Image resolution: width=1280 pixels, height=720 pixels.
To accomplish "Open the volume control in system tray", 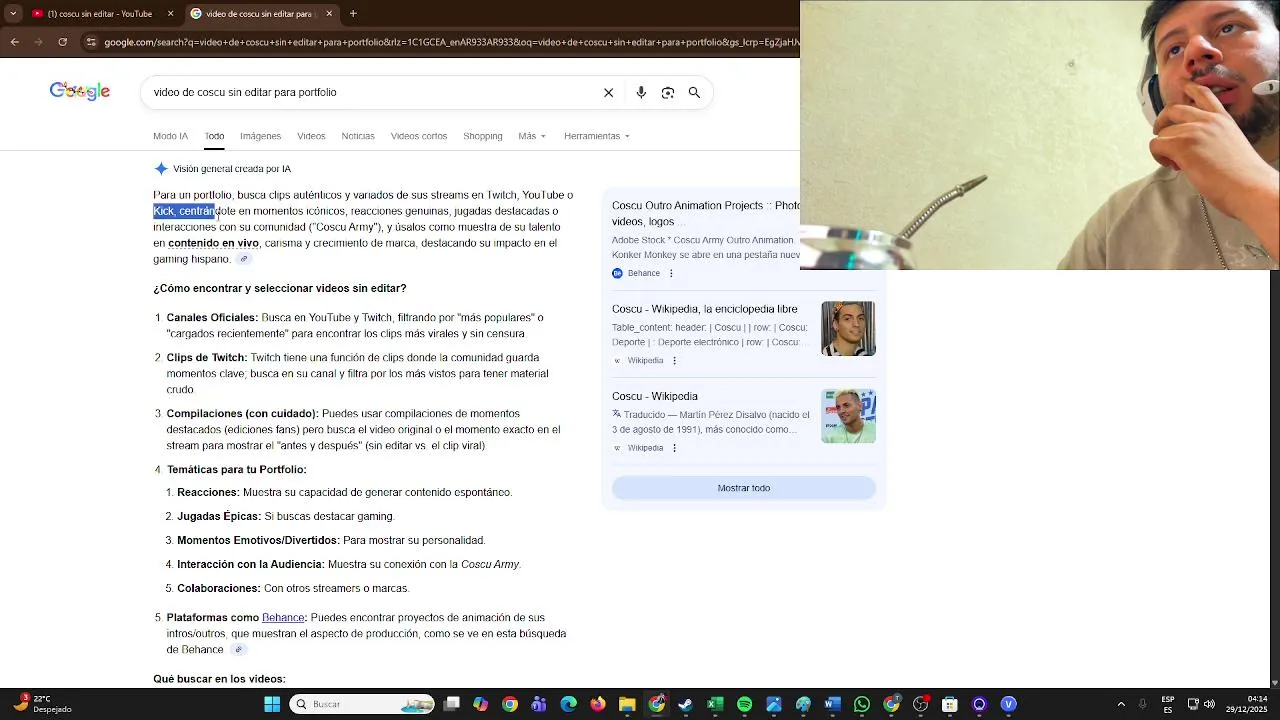I will tap(1210, 704).
